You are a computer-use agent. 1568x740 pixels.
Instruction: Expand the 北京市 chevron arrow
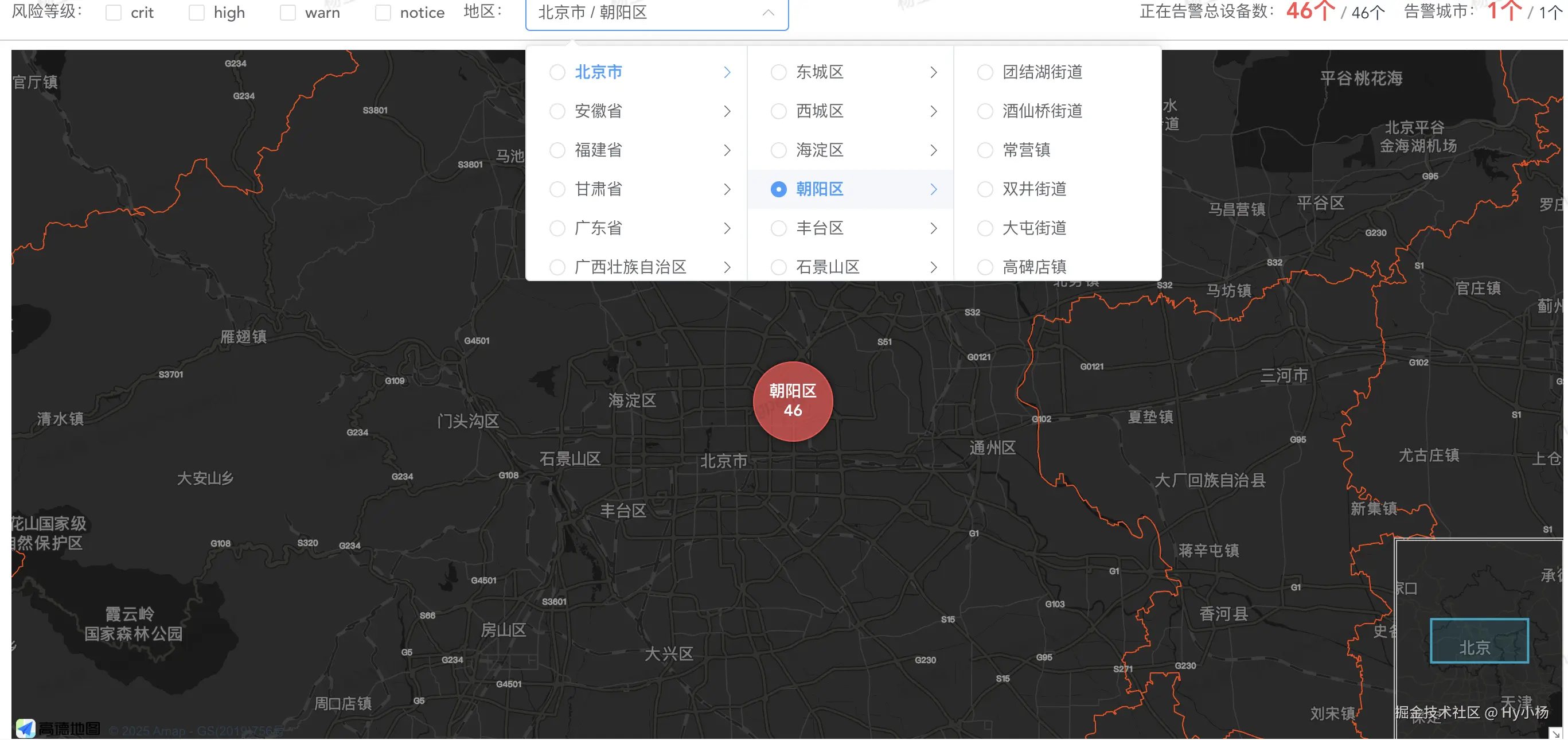point(727,72)
